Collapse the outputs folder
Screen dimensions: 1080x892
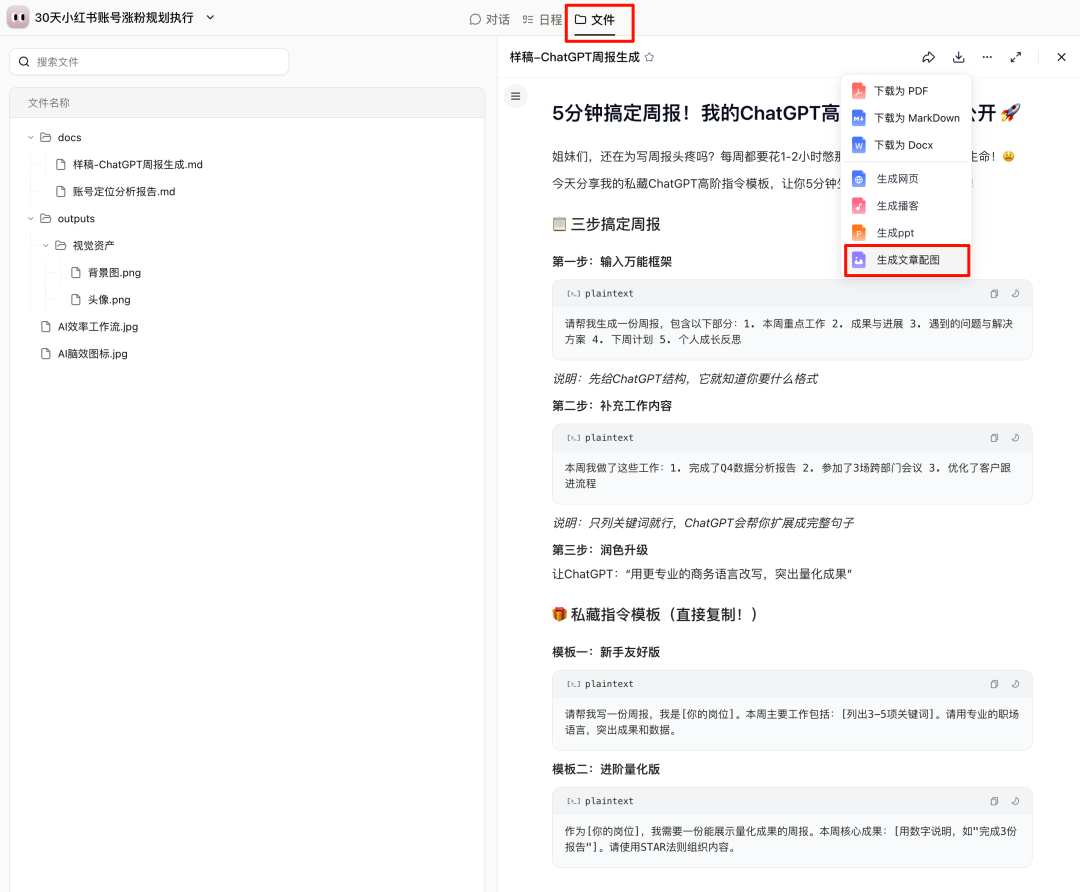pos(31,218)
